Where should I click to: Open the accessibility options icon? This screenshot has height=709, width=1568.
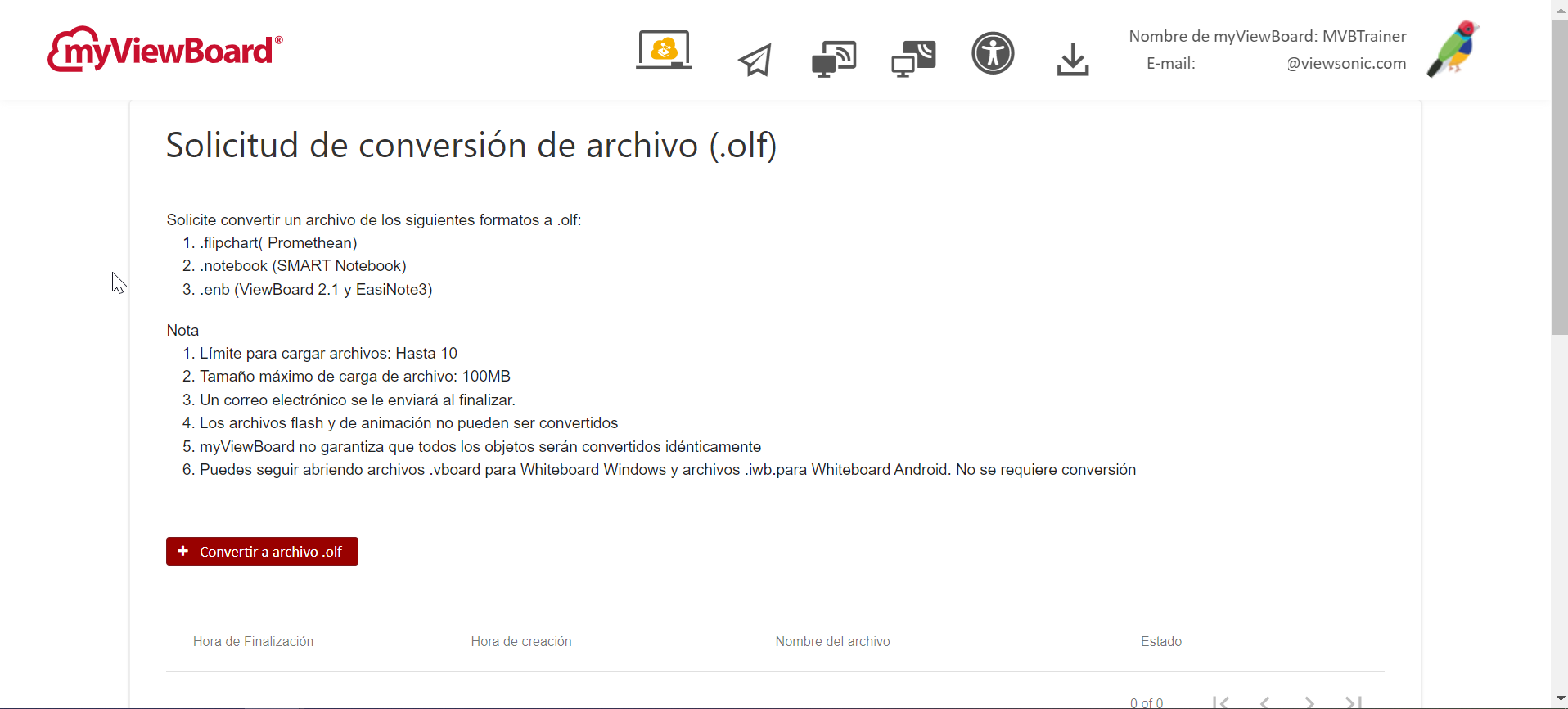993,53
